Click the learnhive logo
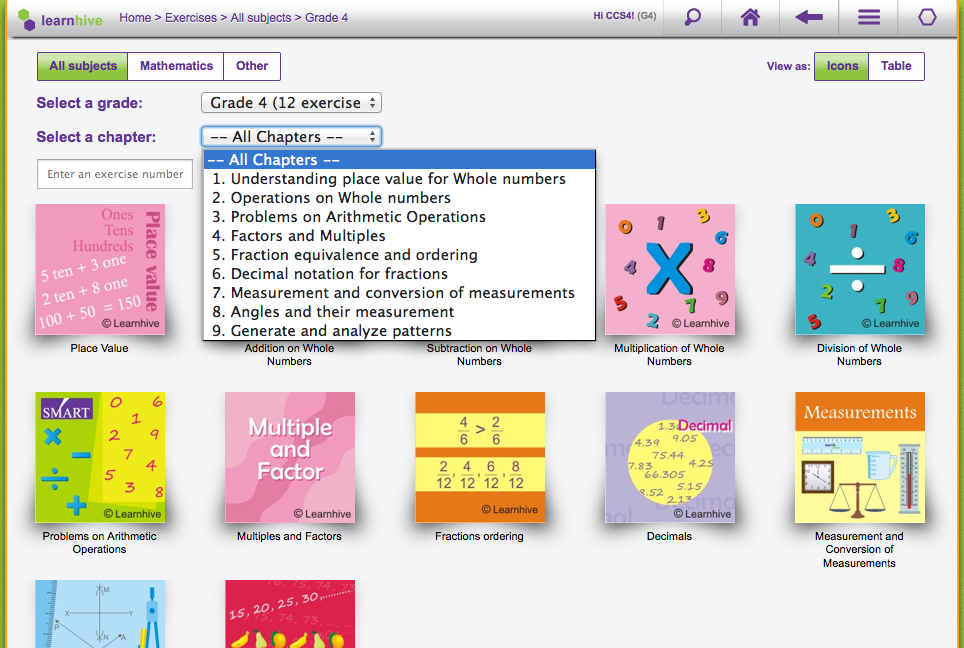 [x=60, y=19]
